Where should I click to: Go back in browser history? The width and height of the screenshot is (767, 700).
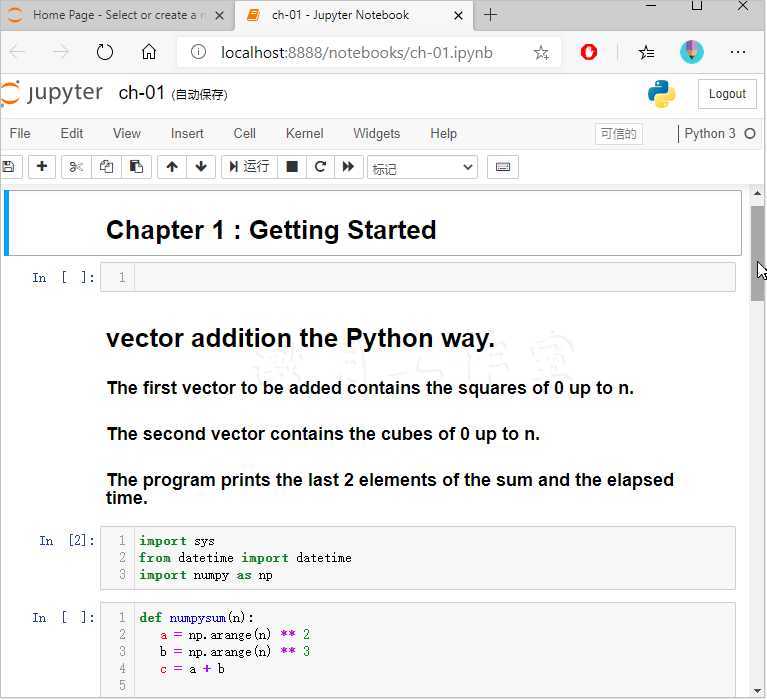pos(18,51)
